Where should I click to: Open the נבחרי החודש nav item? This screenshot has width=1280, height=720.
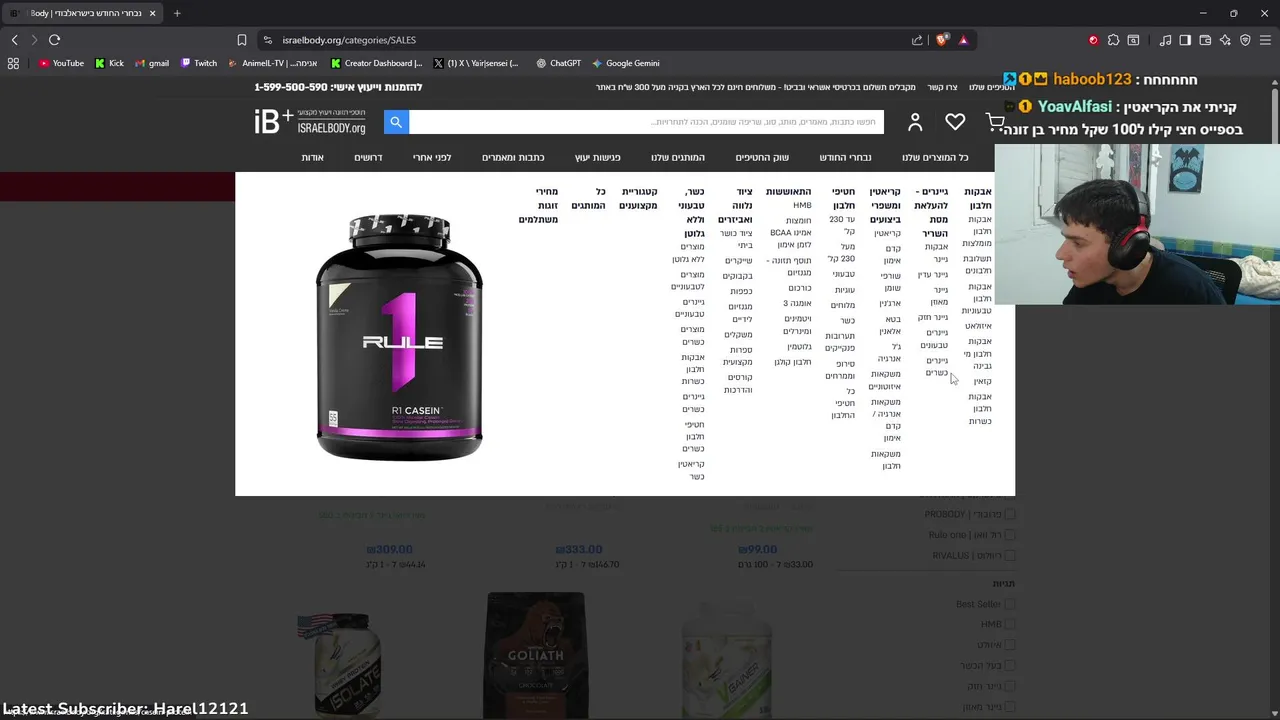(845, 158)
